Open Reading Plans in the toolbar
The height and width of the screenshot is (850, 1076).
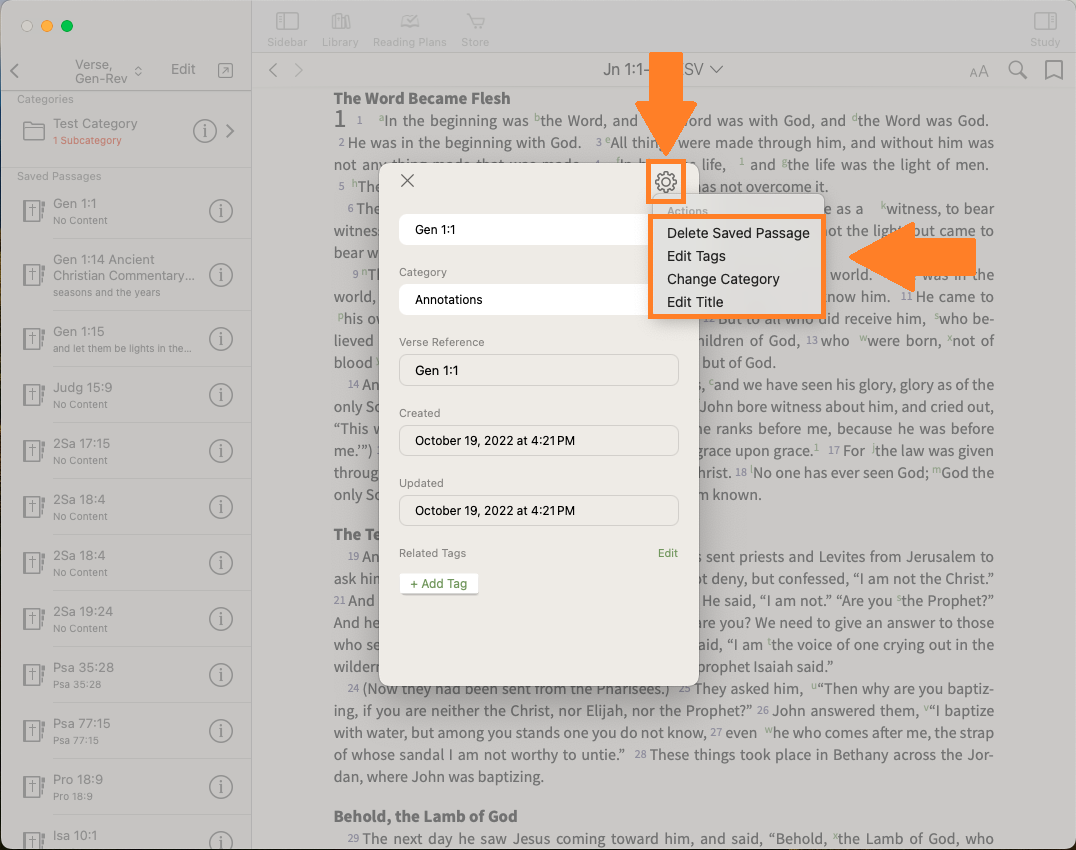click(x=408, y=29)
